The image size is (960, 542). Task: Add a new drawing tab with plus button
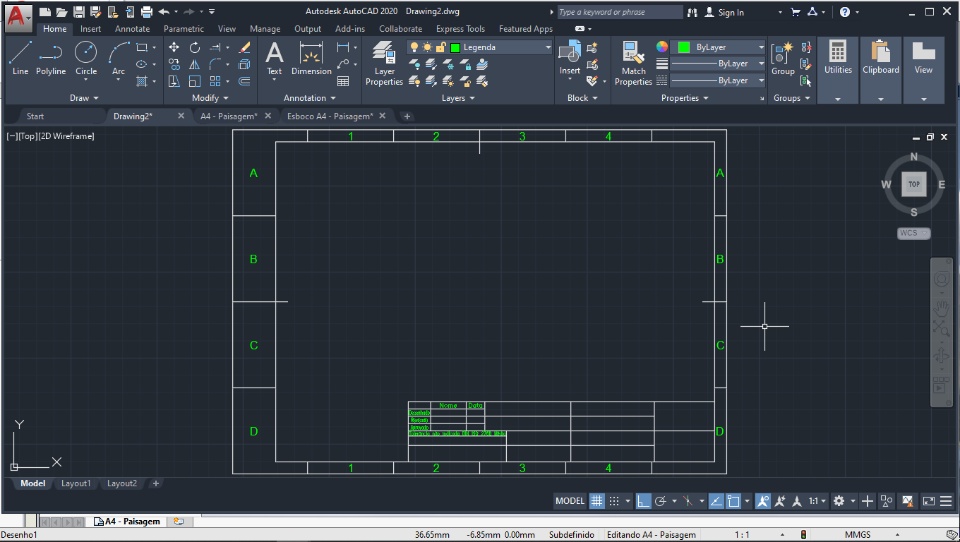[407, 116]
